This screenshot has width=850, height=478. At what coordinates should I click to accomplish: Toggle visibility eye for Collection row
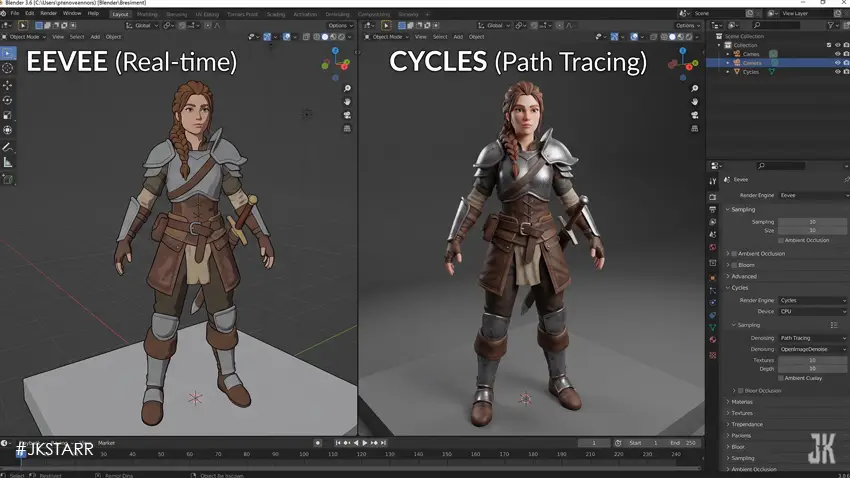pos(838,45)
